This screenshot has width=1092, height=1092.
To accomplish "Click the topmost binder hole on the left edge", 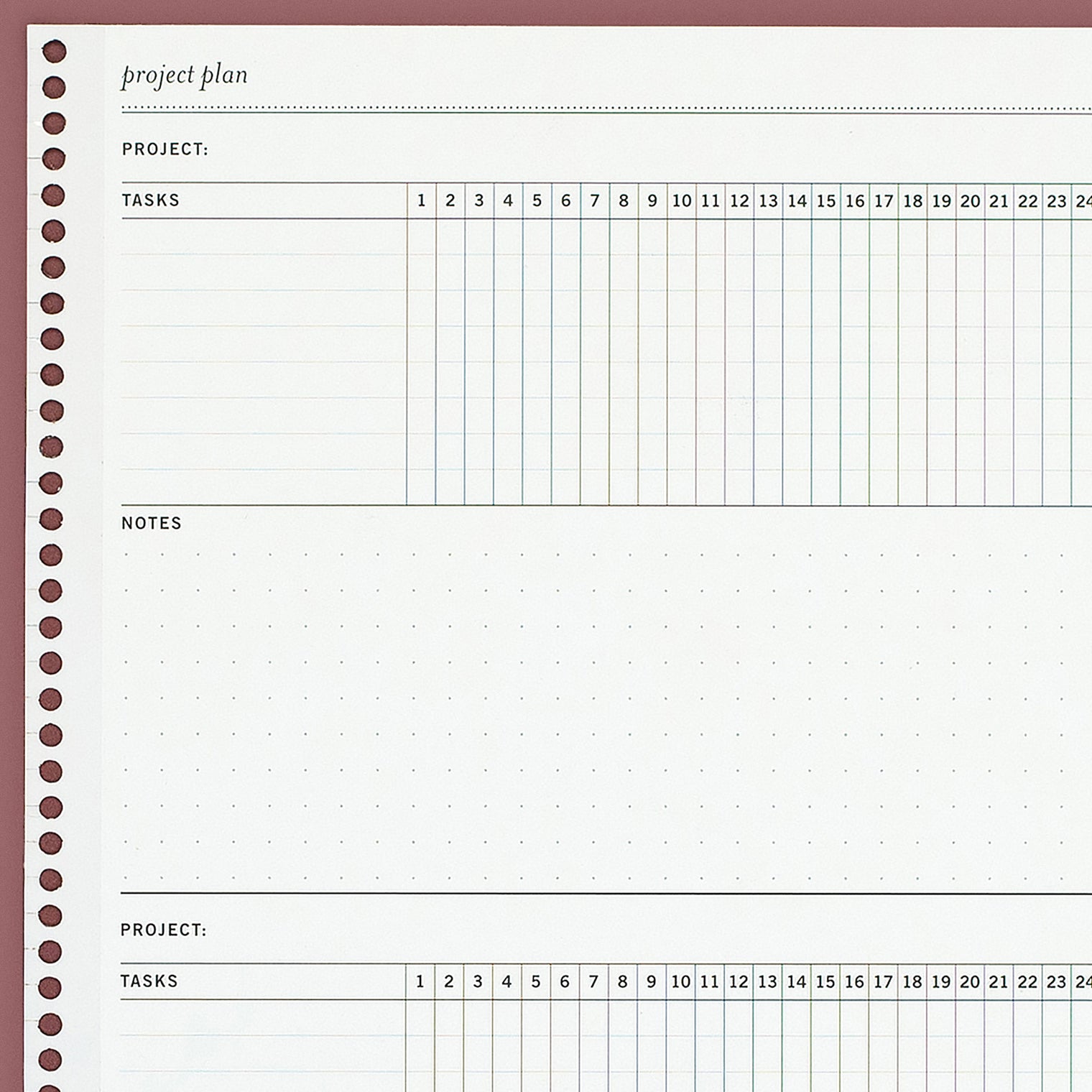I will click(x=55, y=52).
